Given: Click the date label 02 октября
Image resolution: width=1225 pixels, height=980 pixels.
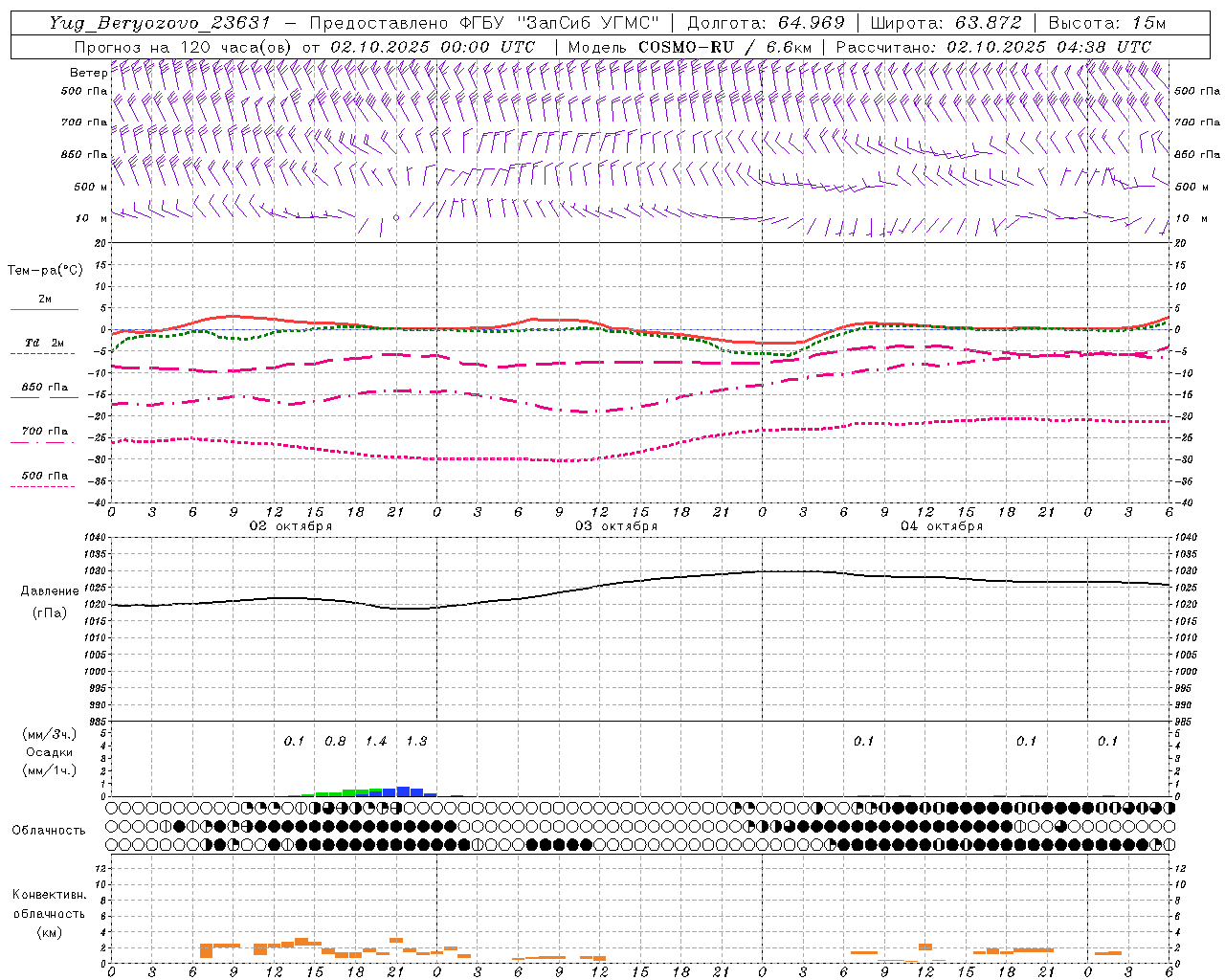Looking at the screenshot, I should (291, 526).
